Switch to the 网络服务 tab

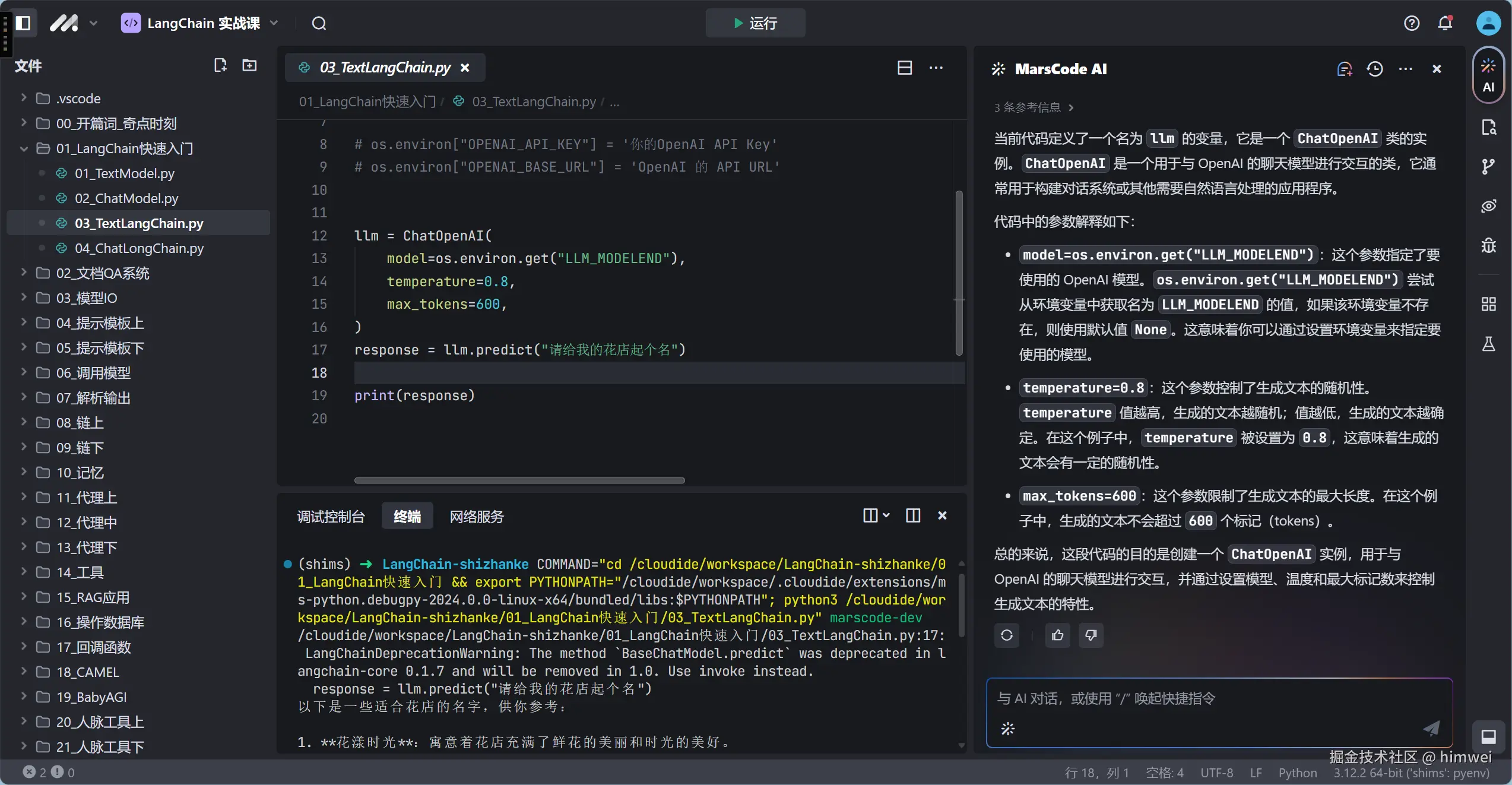click(476, 517)
